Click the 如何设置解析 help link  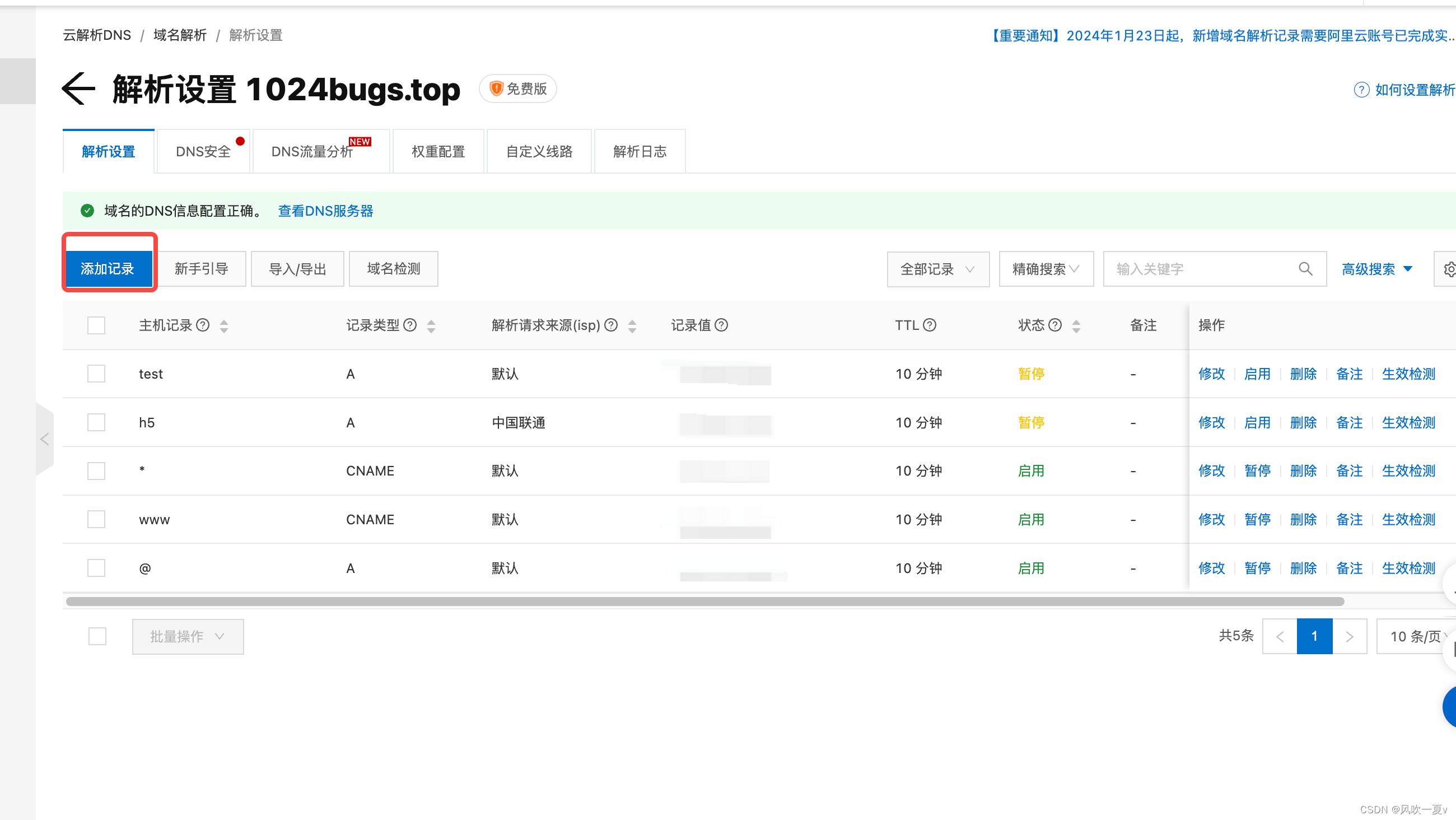click(x=1415, y=90)
